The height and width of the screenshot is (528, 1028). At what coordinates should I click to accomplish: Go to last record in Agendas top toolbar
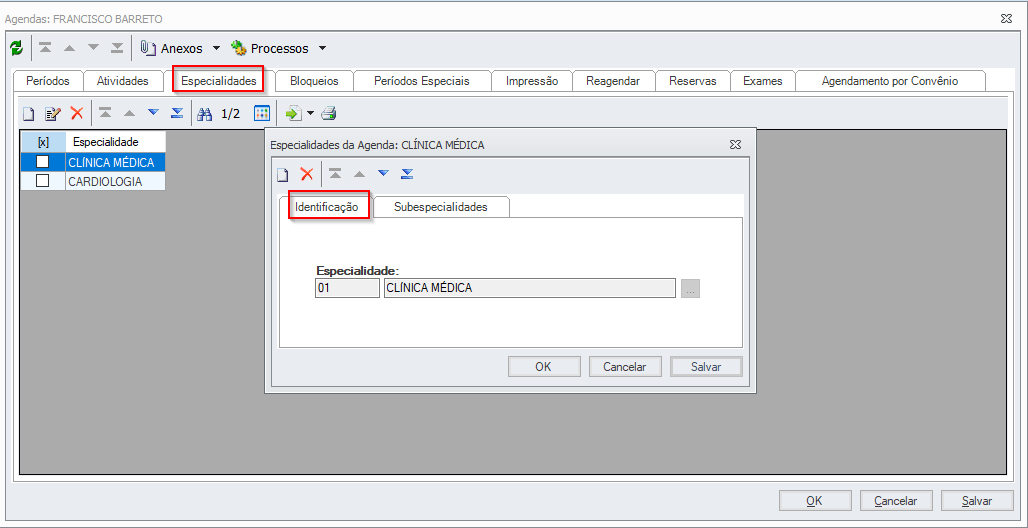point(117,48)
